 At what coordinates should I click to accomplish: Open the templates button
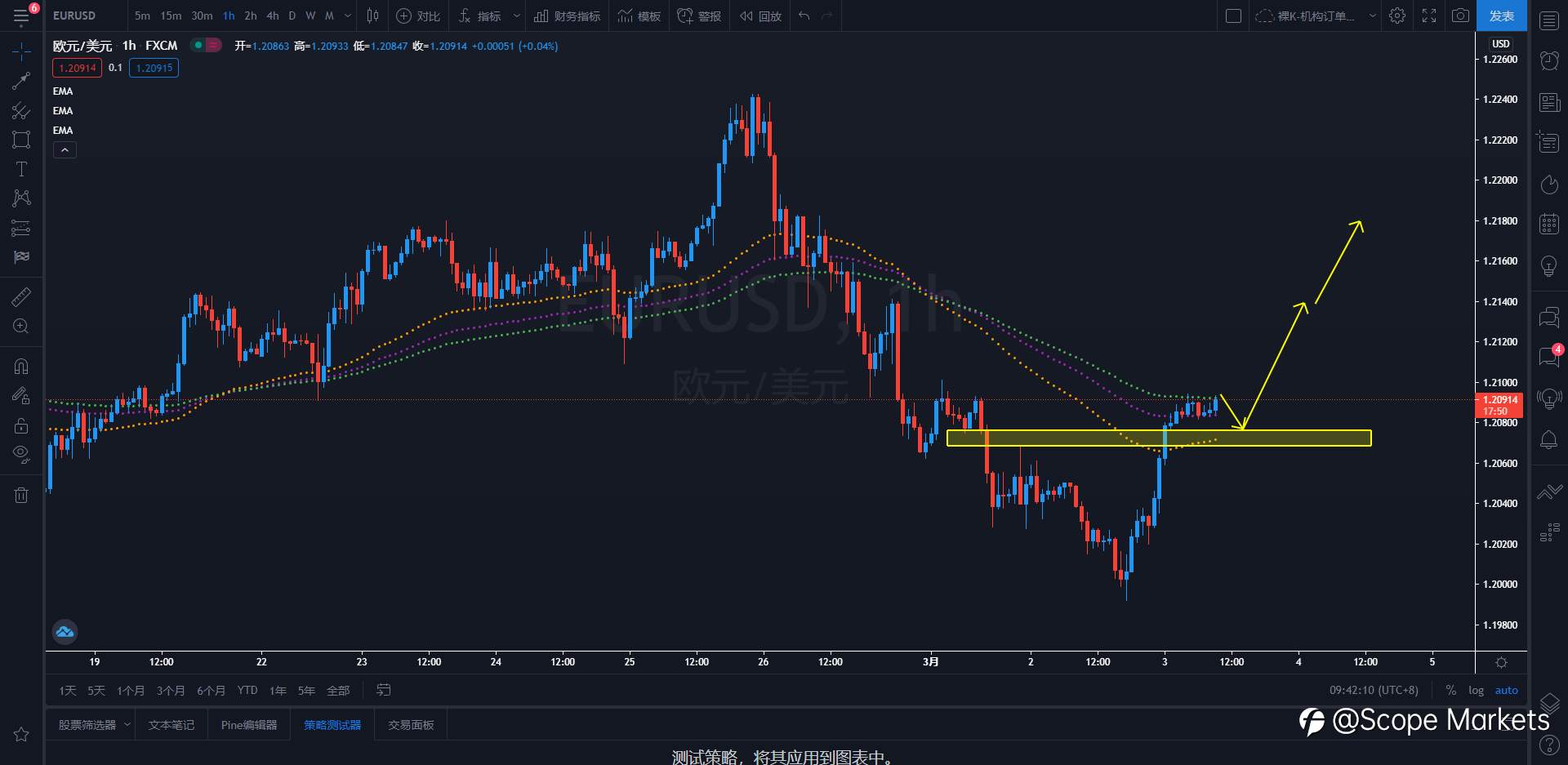[639, 16]
